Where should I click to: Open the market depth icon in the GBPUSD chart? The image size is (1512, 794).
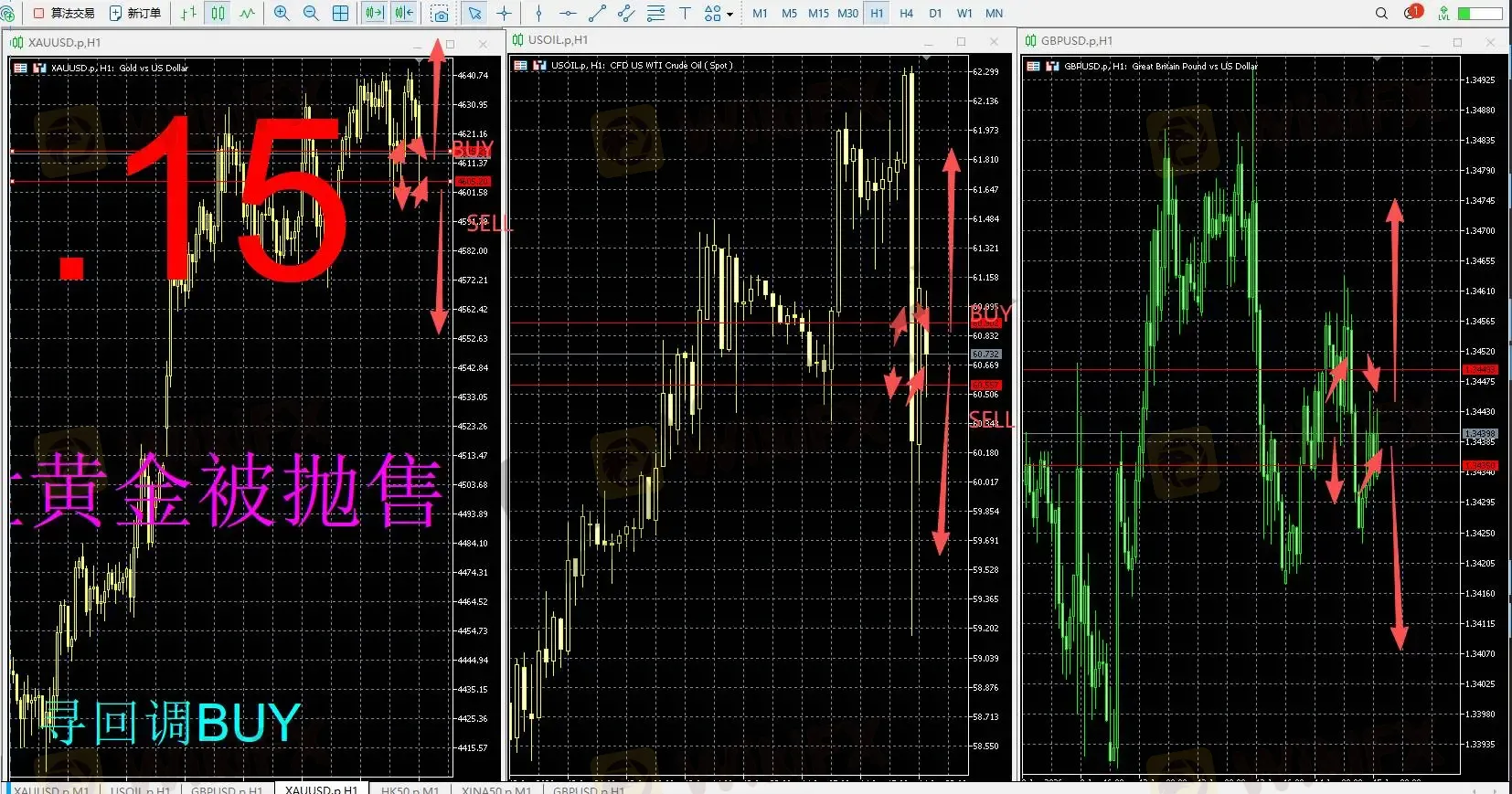click(x=1052, y=67)
